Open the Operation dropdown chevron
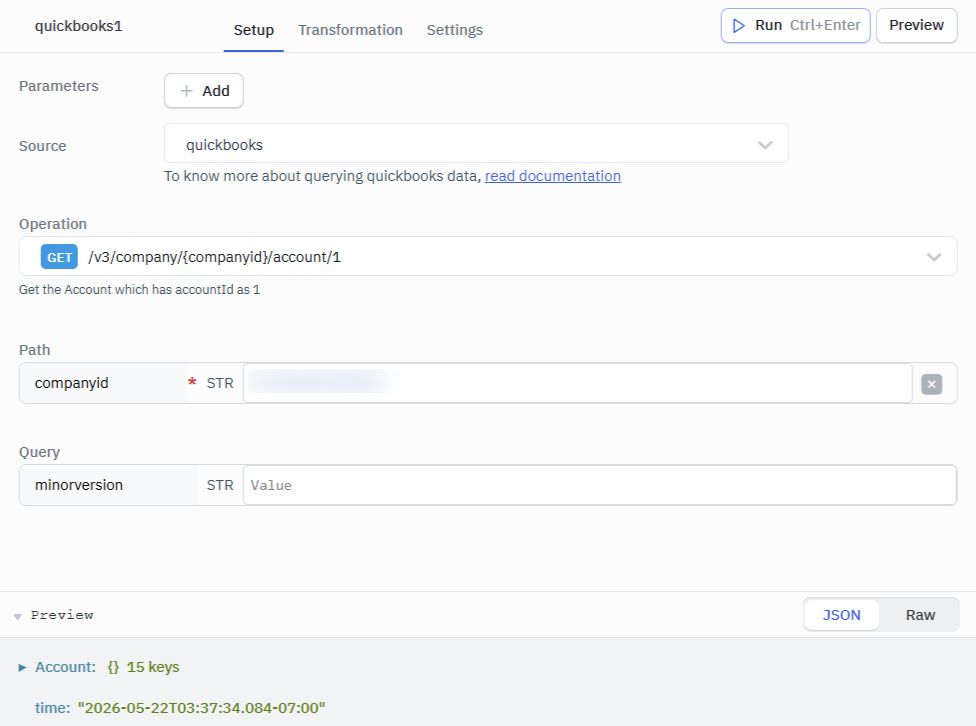 (934, 257)
